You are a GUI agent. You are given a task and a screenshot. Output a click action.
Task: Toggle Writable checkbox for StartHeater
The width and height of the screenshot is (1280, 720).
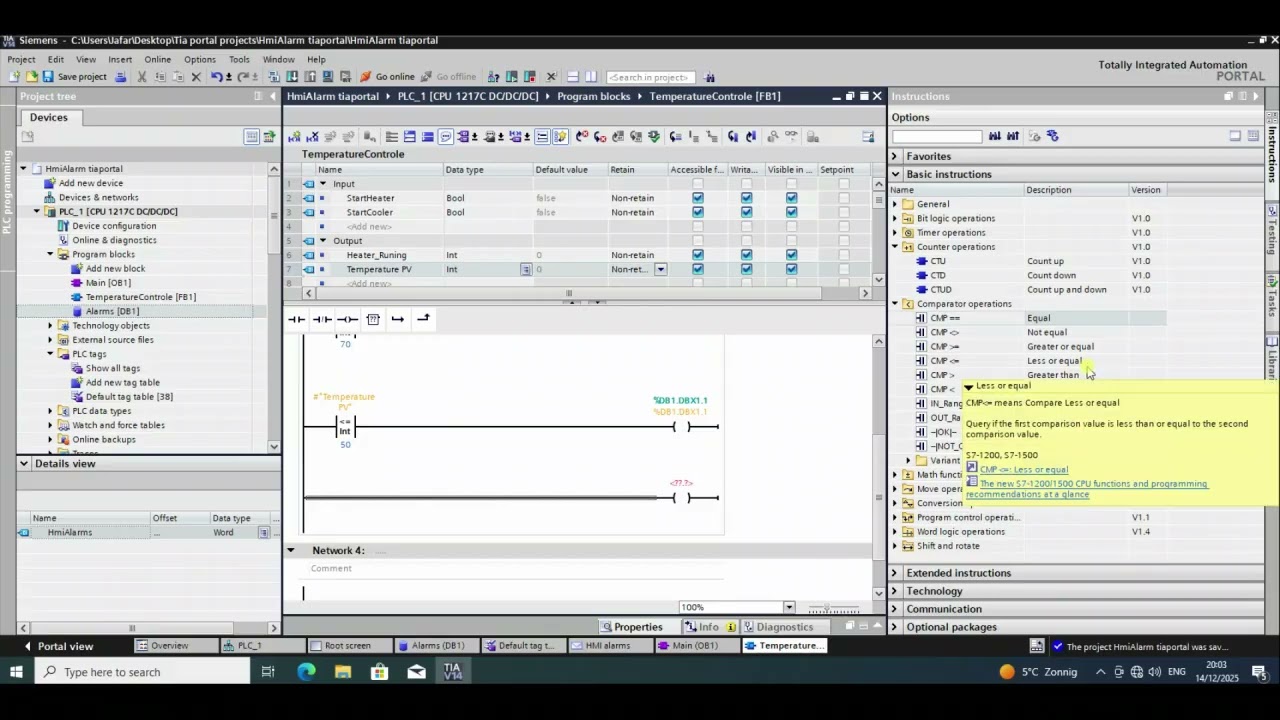tap(746, 198)
